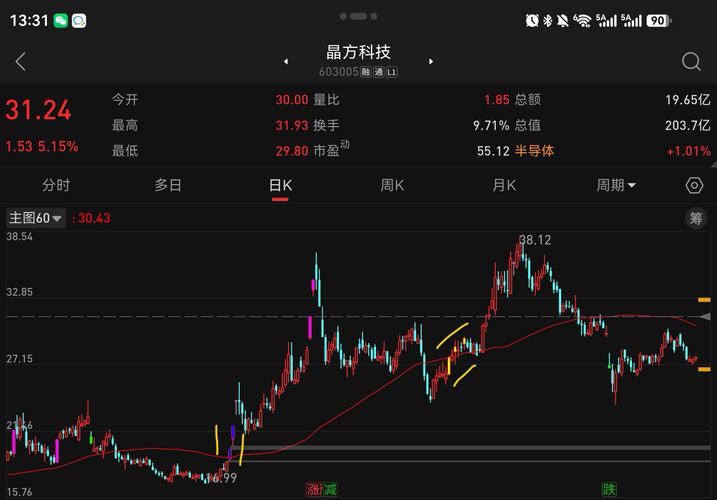Tap the 总值 value 203.7亿

pyautogui.click(x=688, y=125)
